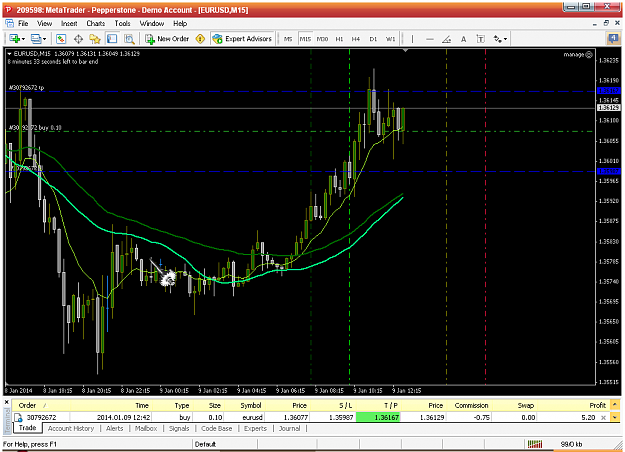Open the arrows objects tool icon
This screenshot has height=452, width=625.
point(498,39)
